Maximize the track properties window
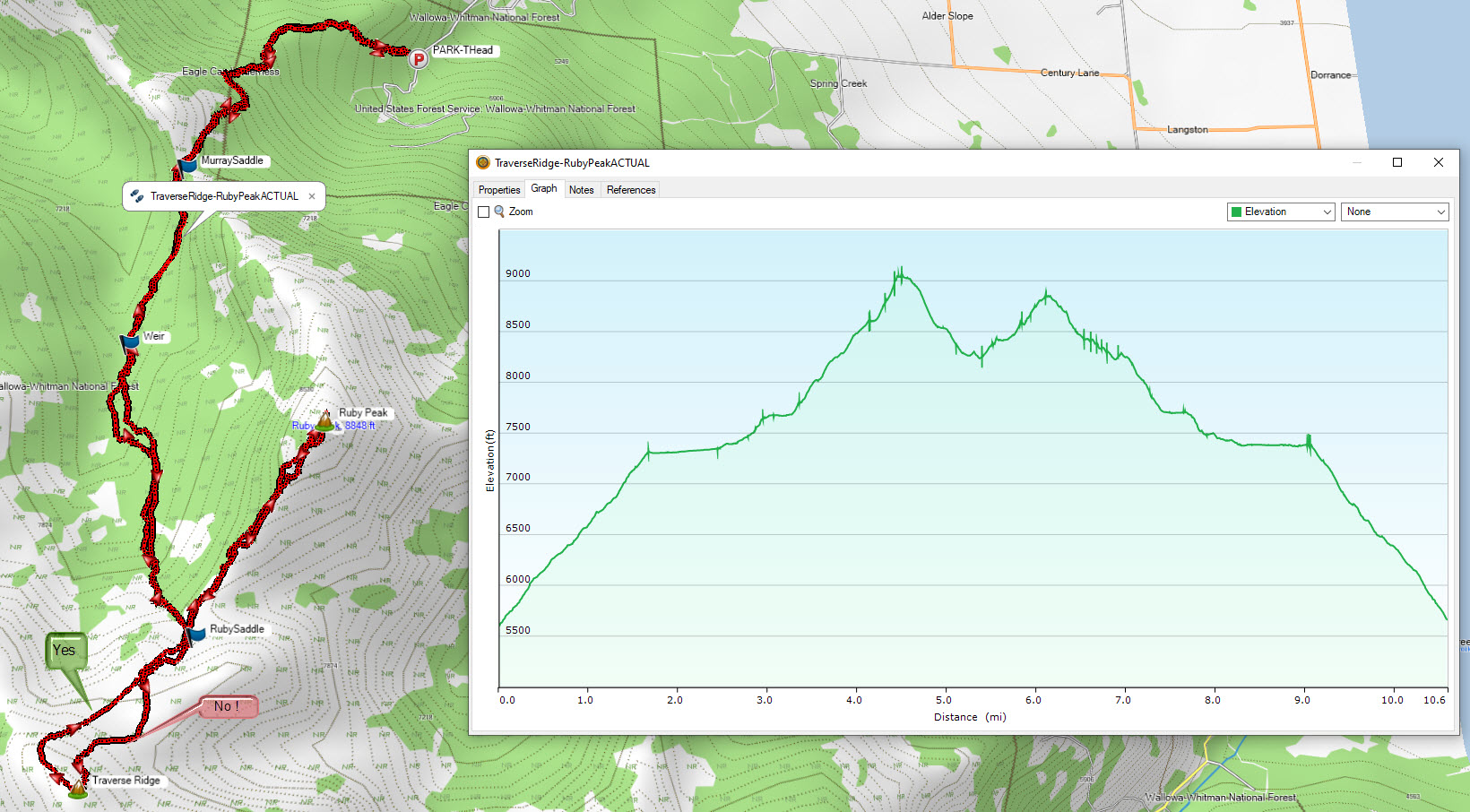Image resolution: width=1470 pixels, height=812 pixels. pos(1396,162)
